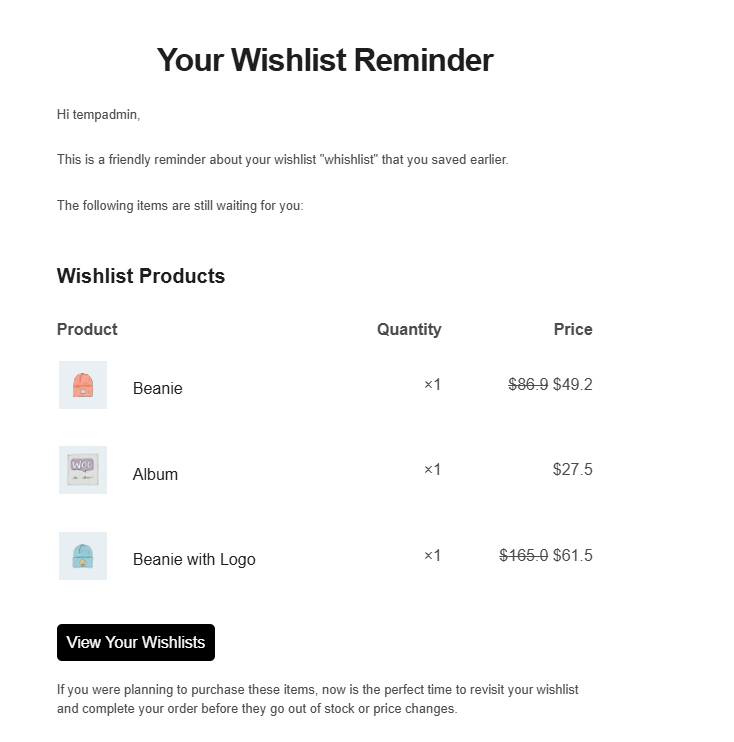The height and width of the screenshot is (742, 734).
Task: Click the Your Wishlist Reminder heading
Action: (x=325, y=60)
